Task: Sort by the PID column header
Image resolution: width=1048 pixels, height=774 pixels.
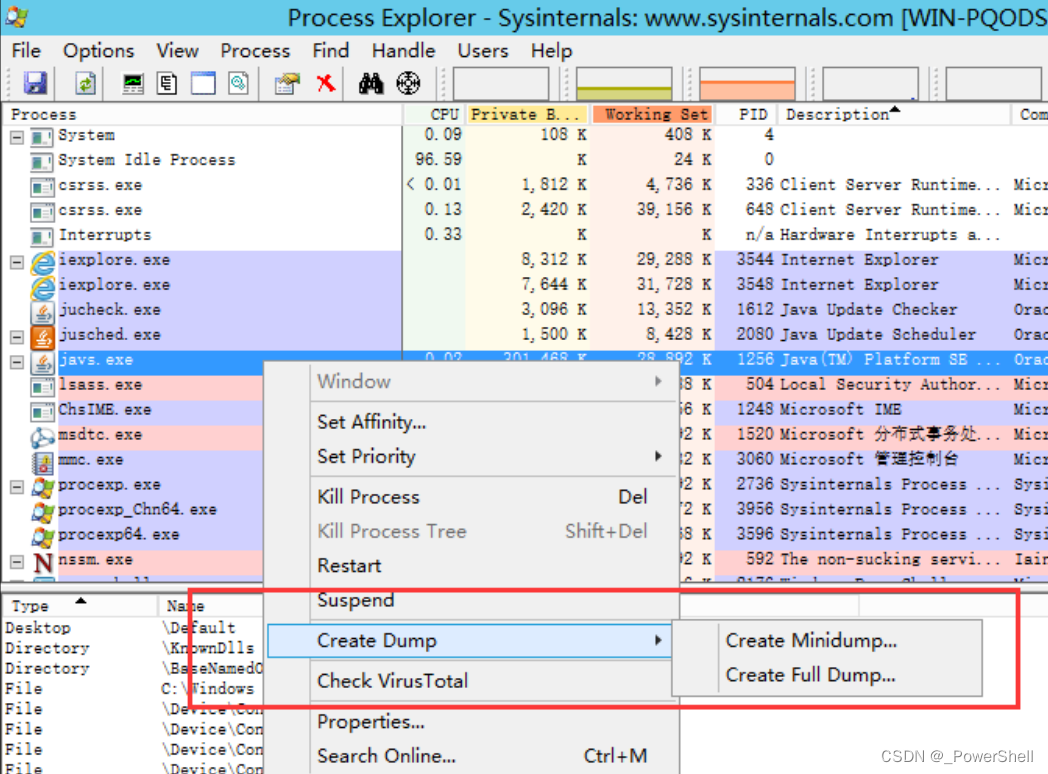Action: pos(745,114)
